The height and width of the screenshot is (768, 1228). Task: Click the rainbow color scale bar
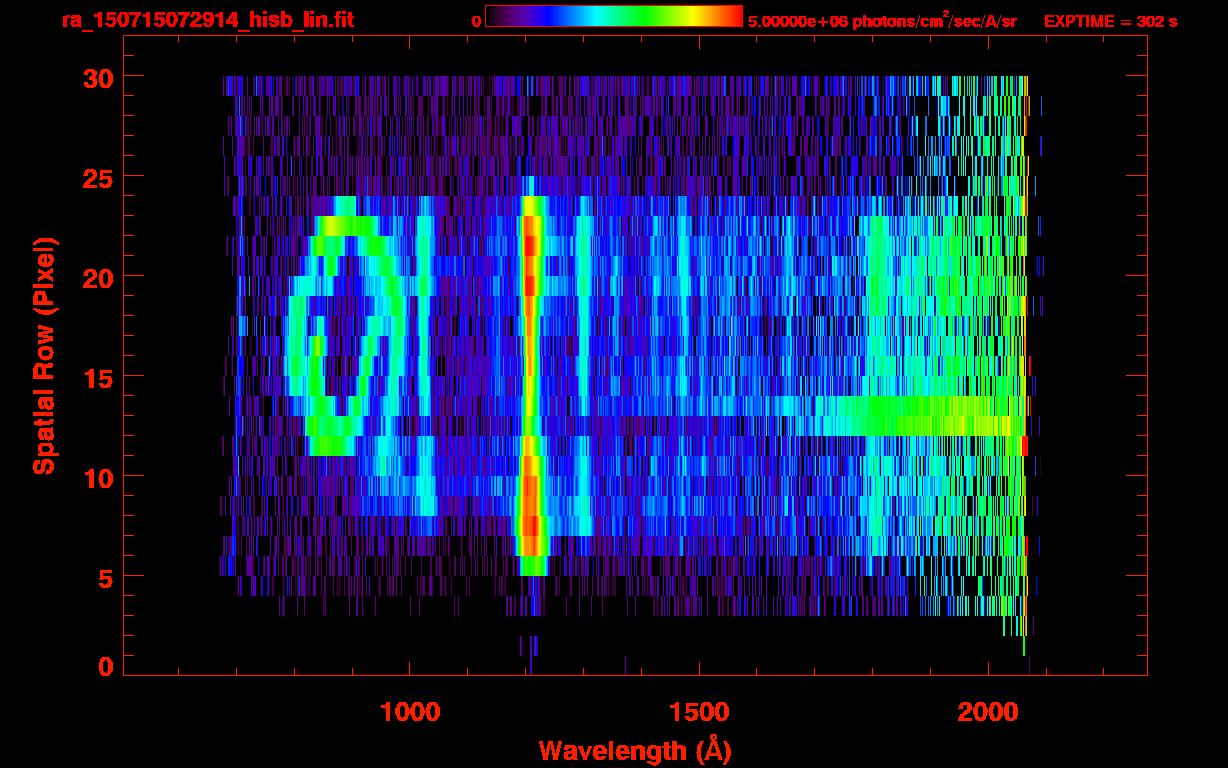(x=614, y=16)
